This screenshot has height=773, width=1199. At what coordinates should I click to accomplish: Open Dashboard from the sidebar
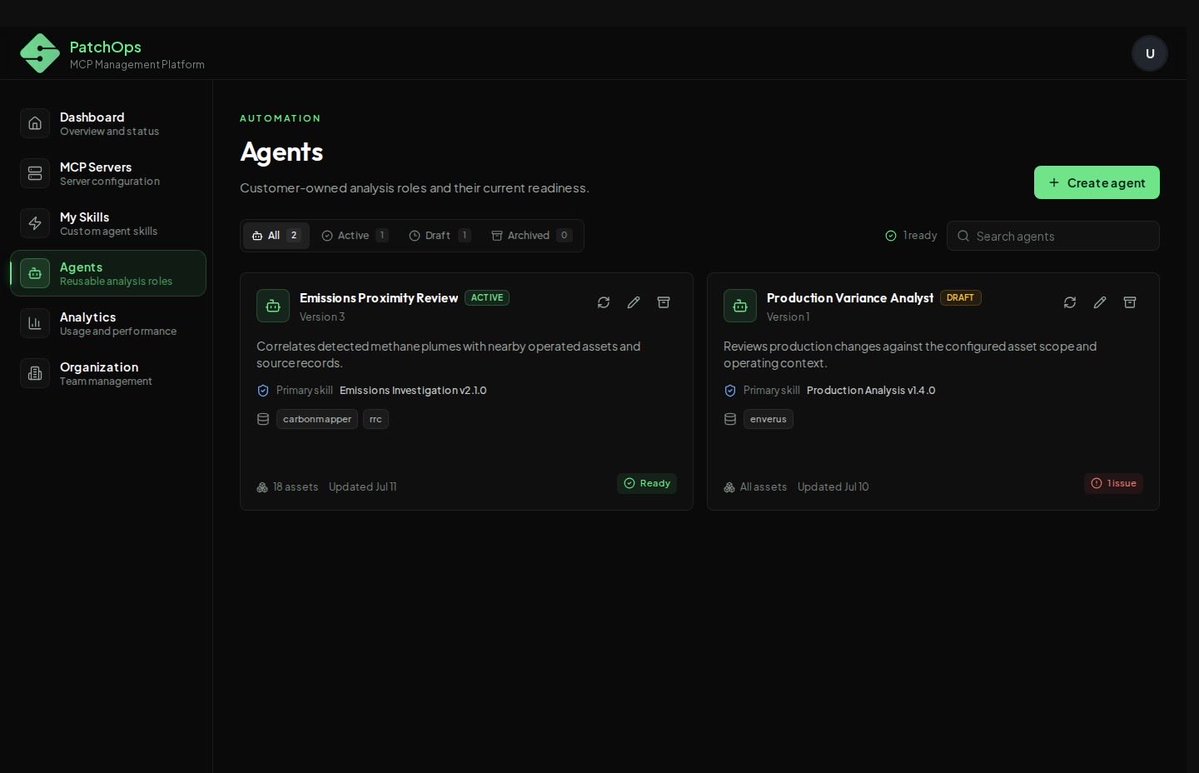point(108,123)
